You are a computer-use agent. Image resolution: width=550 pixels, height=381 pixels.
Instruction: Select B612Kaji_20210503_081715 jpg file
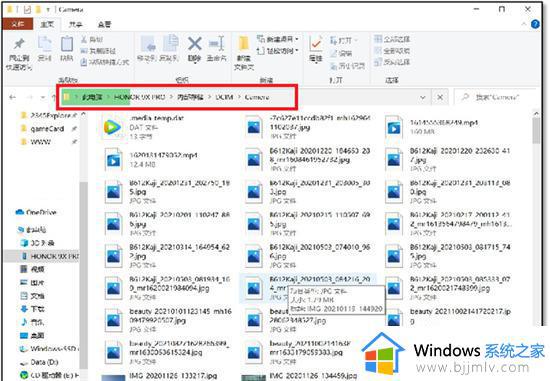pos(448,256)
